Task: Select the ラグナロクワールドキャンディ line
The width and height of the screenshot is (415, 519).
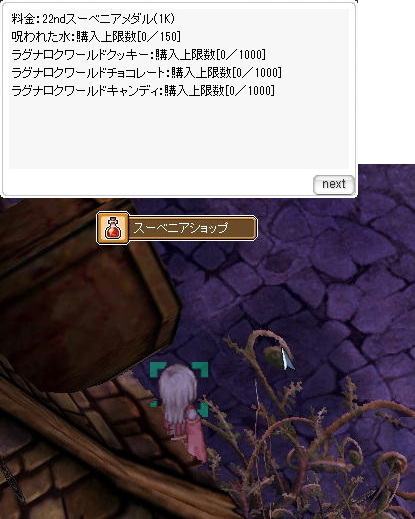Action: point(143,91)
